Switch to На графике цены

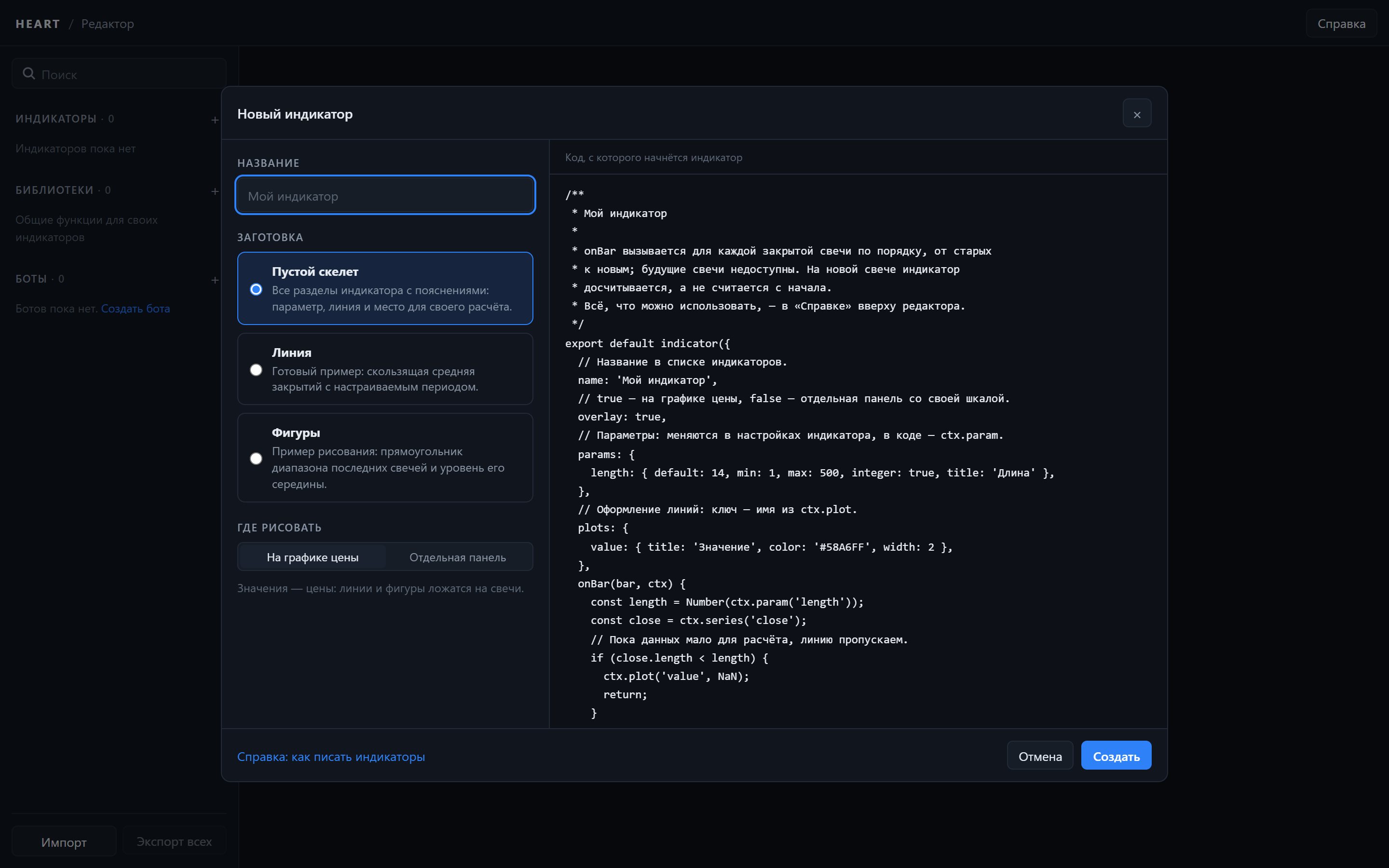[312, 557]
